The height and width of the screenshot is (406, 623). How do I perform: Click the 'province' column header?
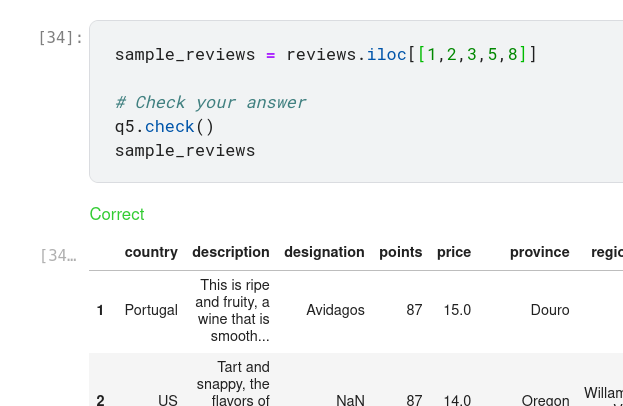[x=539, y=252]
